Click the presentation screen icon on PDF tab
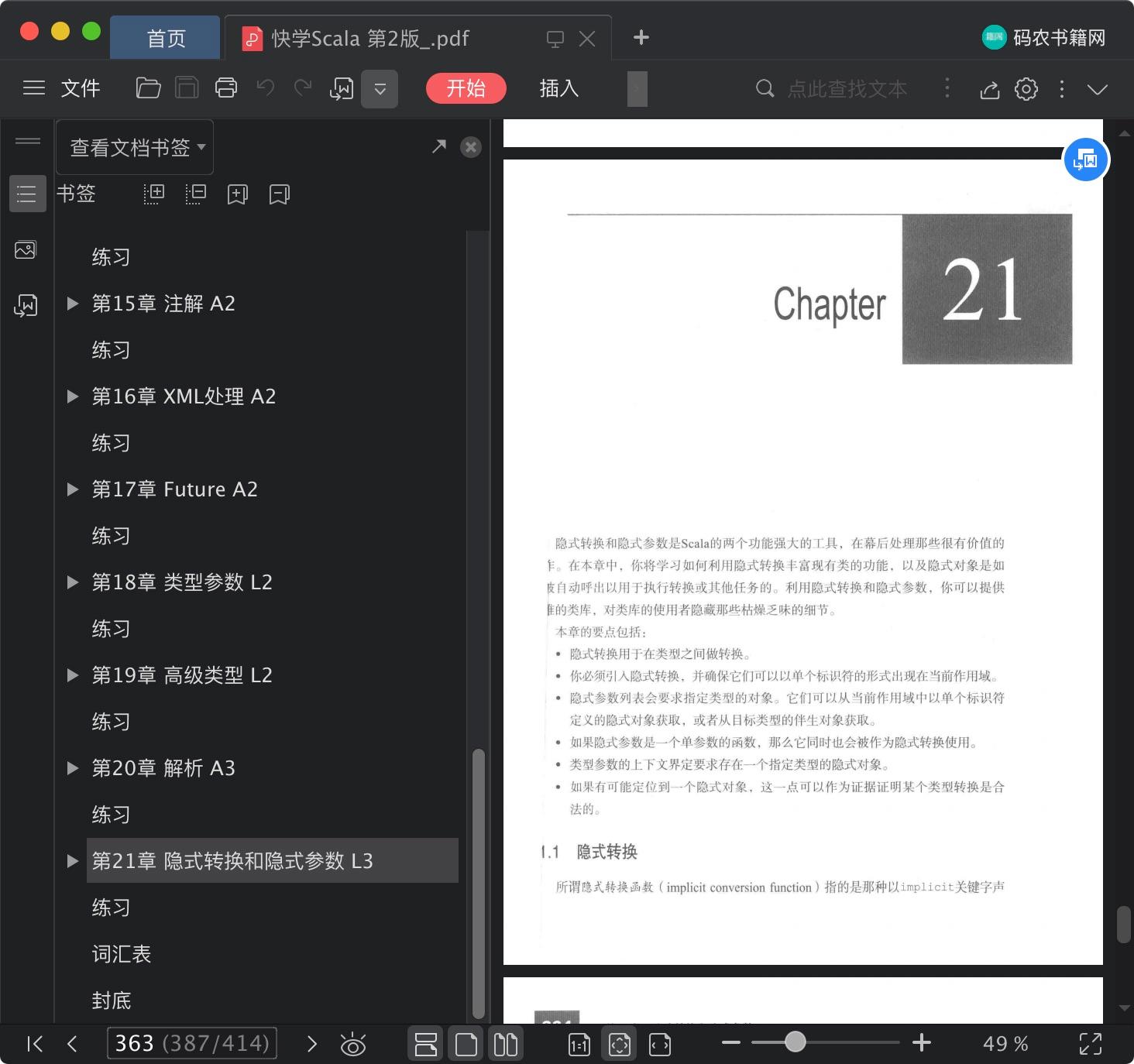 [555, 39]
